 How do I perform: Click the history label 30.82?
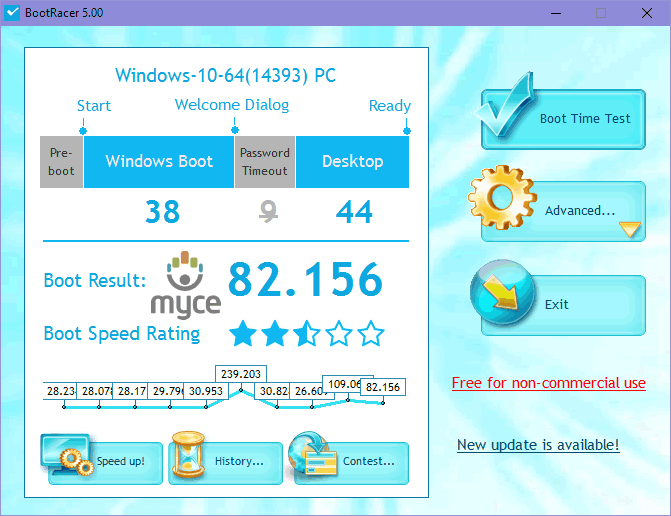click(x=273, y=391)
